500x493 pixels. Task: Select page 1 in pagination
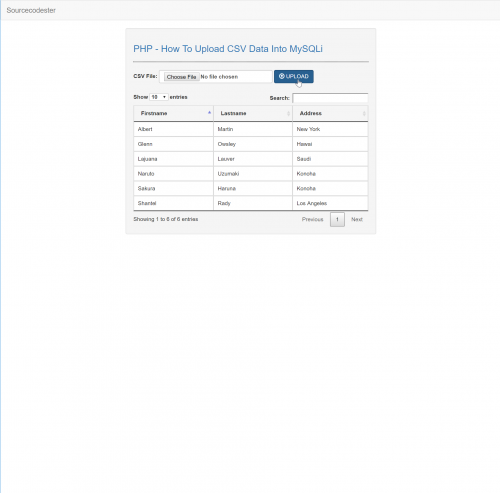337,219
